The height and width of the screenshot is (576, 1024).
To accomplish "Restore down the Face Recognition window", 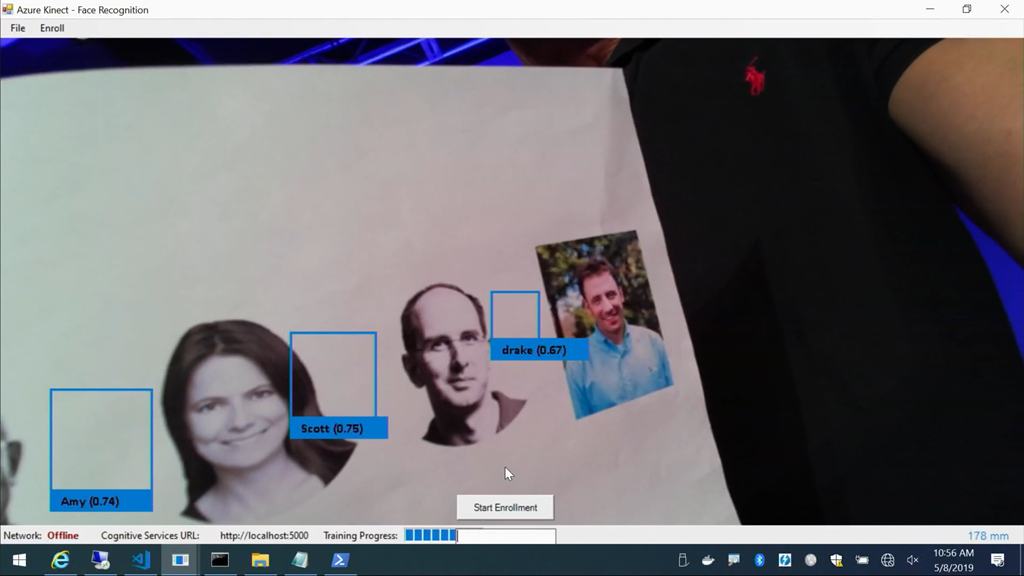I will (967, 9).
